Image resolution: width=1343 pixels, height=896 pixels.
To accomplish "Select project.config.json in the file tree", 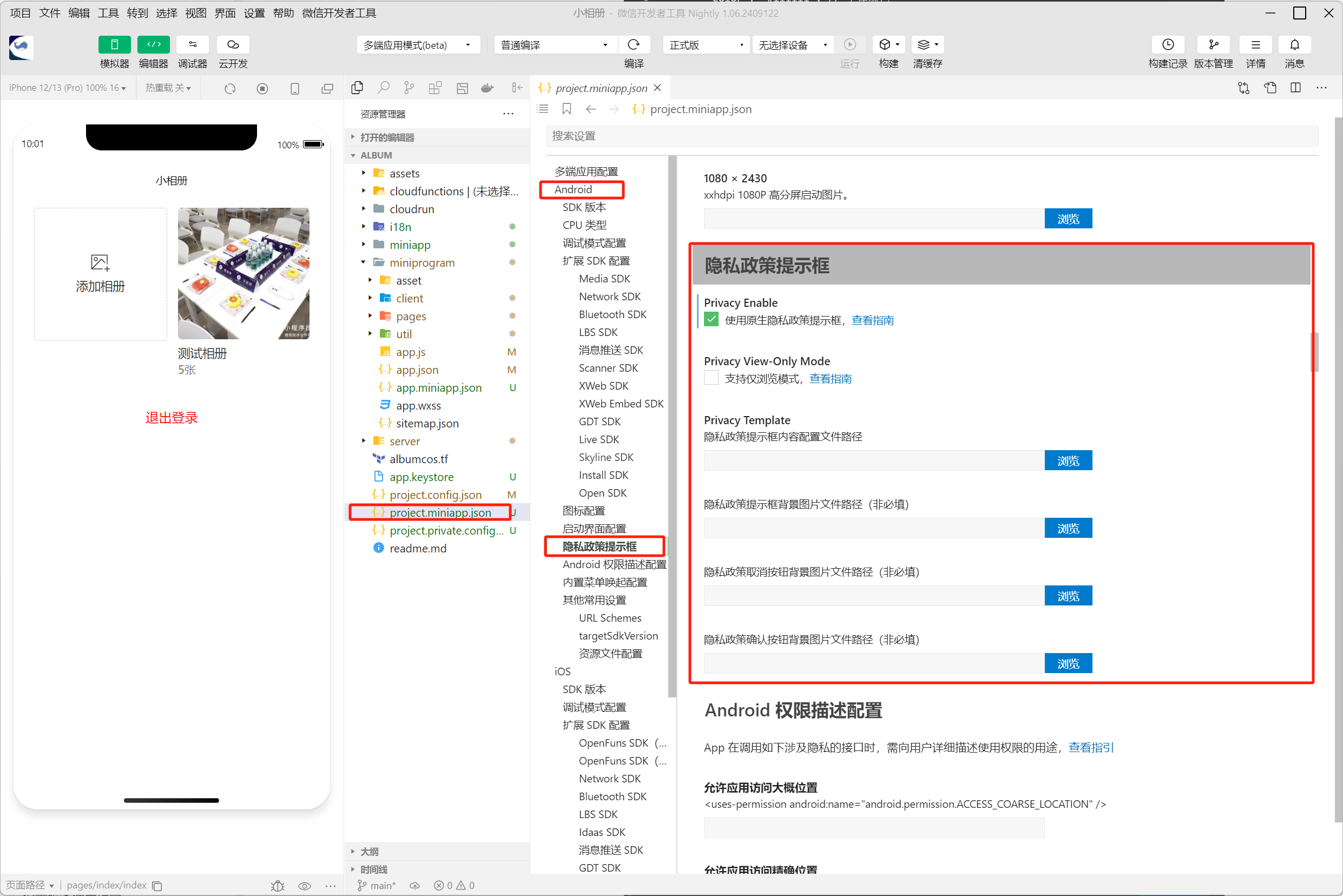I will point(436,495).
